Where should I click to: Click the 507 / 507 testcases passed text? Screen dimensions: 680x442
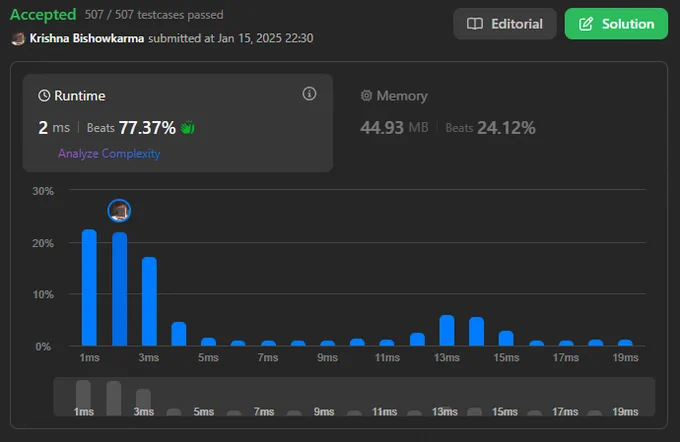(x=154, y=15)
